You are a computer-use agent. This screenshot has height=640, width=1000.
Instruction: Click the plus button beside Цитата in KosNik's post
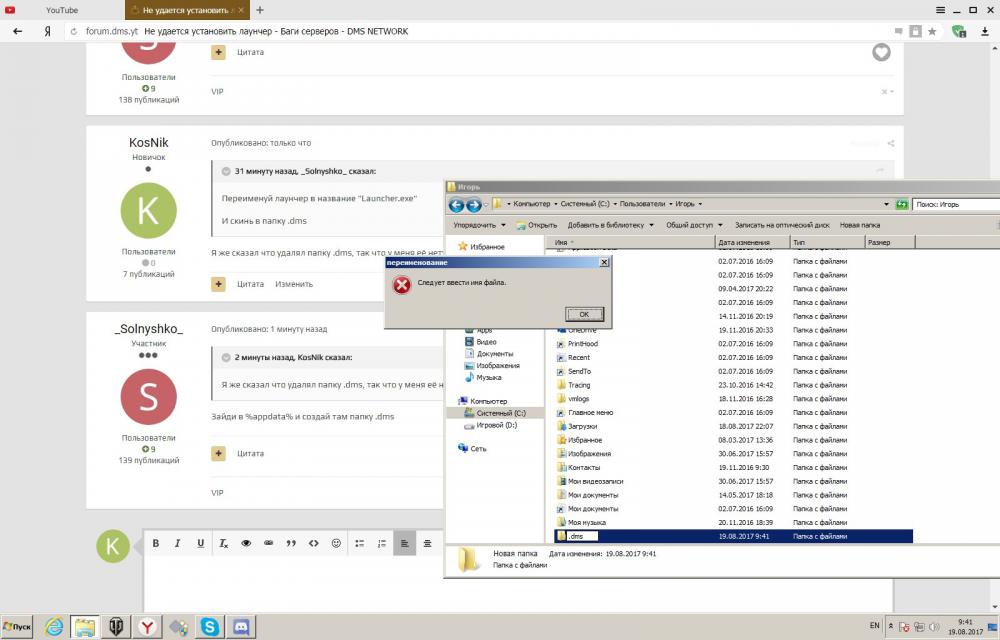pyautogui.click(x=219, y=284)
